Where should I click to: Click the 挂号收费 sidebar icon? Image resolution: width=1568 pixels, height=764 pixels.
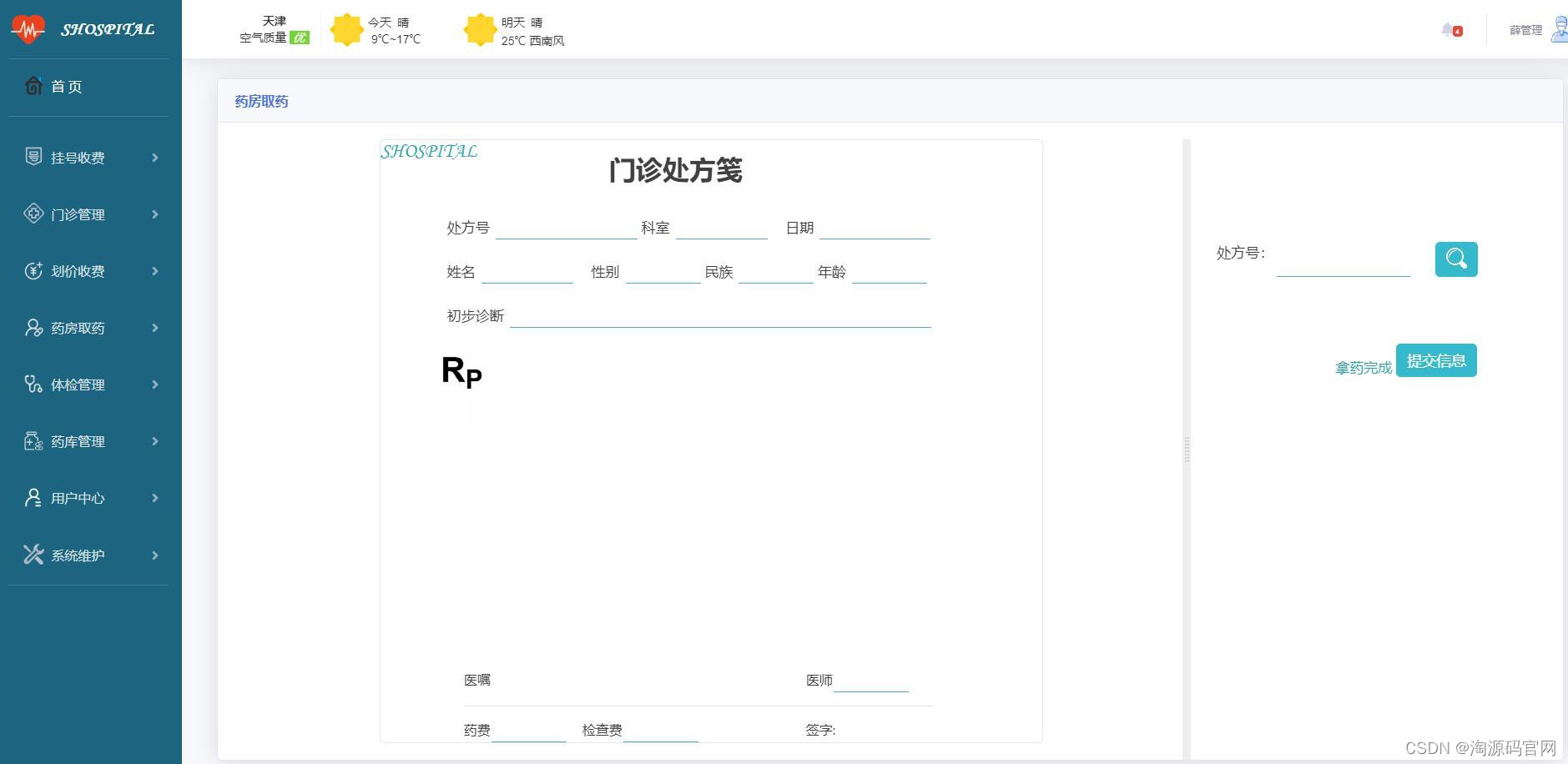(33, 157)
